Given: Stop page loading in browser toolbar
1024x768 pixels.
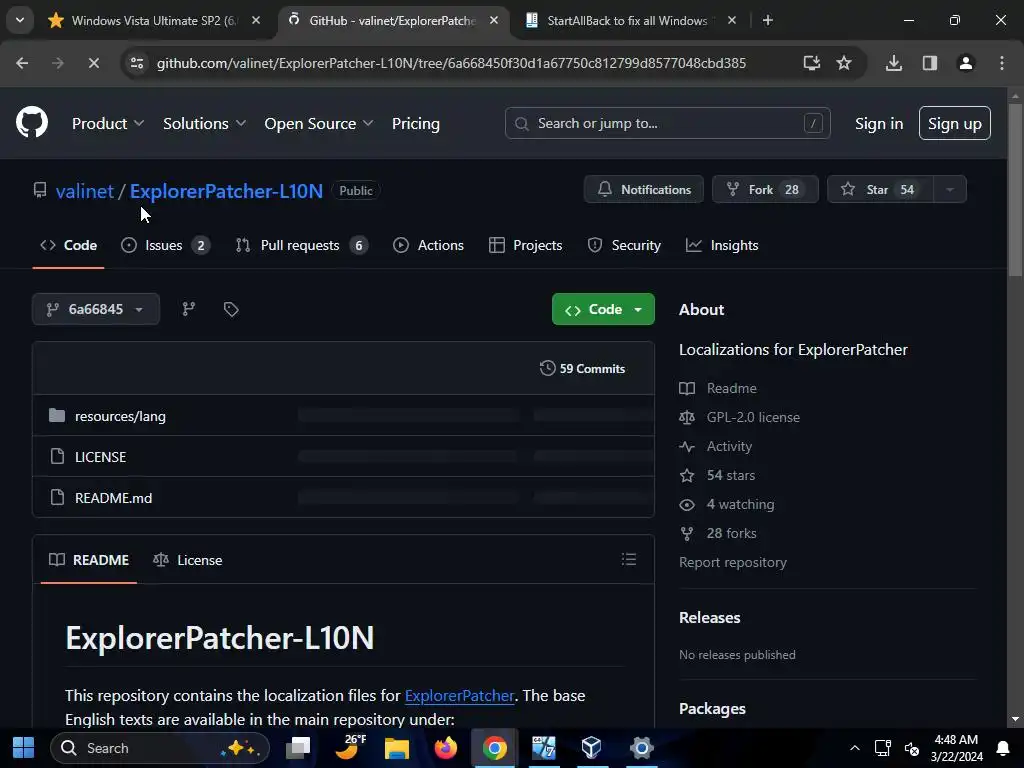Looking at the screenshot, I should coord(93,63).
